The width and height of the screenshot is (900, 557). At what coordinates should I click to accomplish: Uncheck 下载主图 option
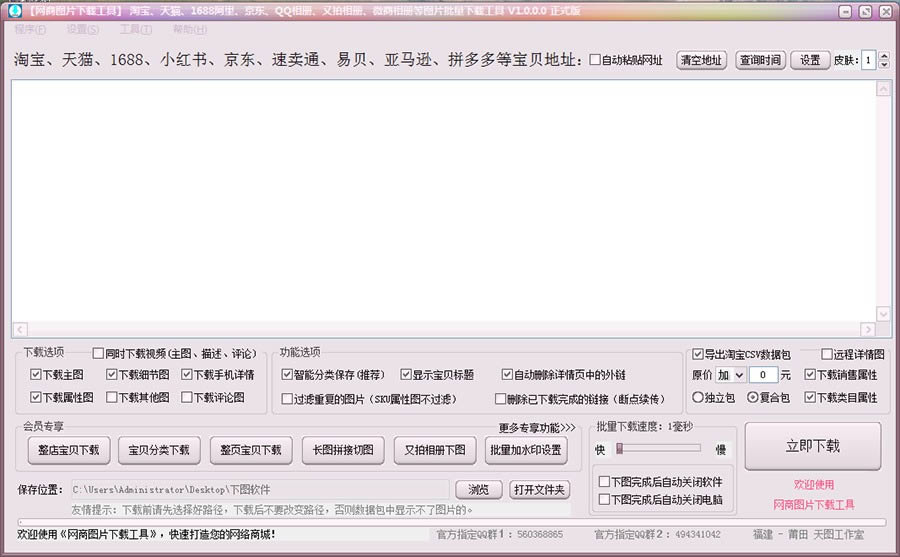pos(36,375)
